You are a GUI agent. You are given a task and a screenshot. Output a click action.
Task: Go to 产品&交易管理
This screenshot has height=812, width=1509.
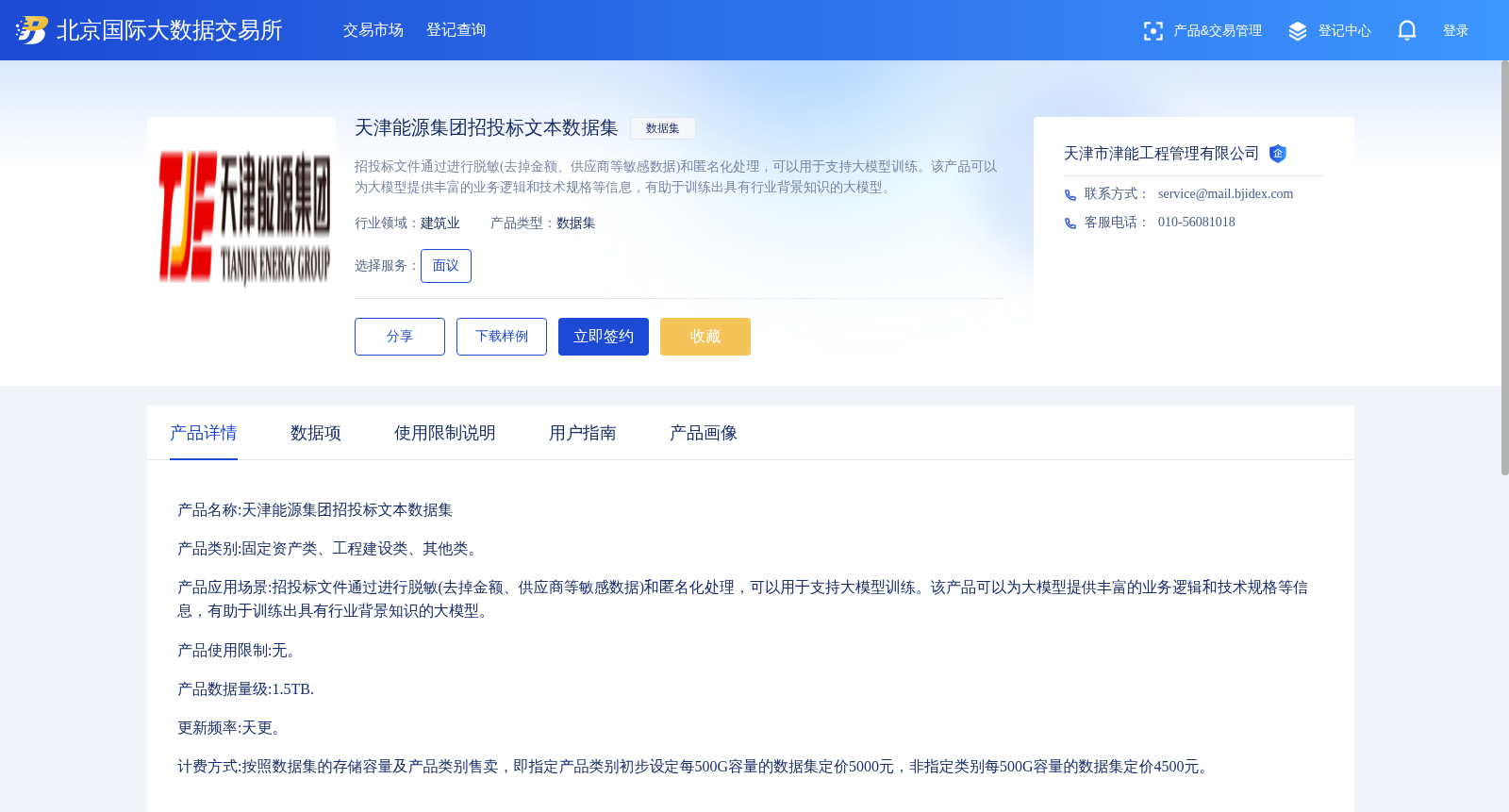pyautogui.click(x=1218, y=31)
